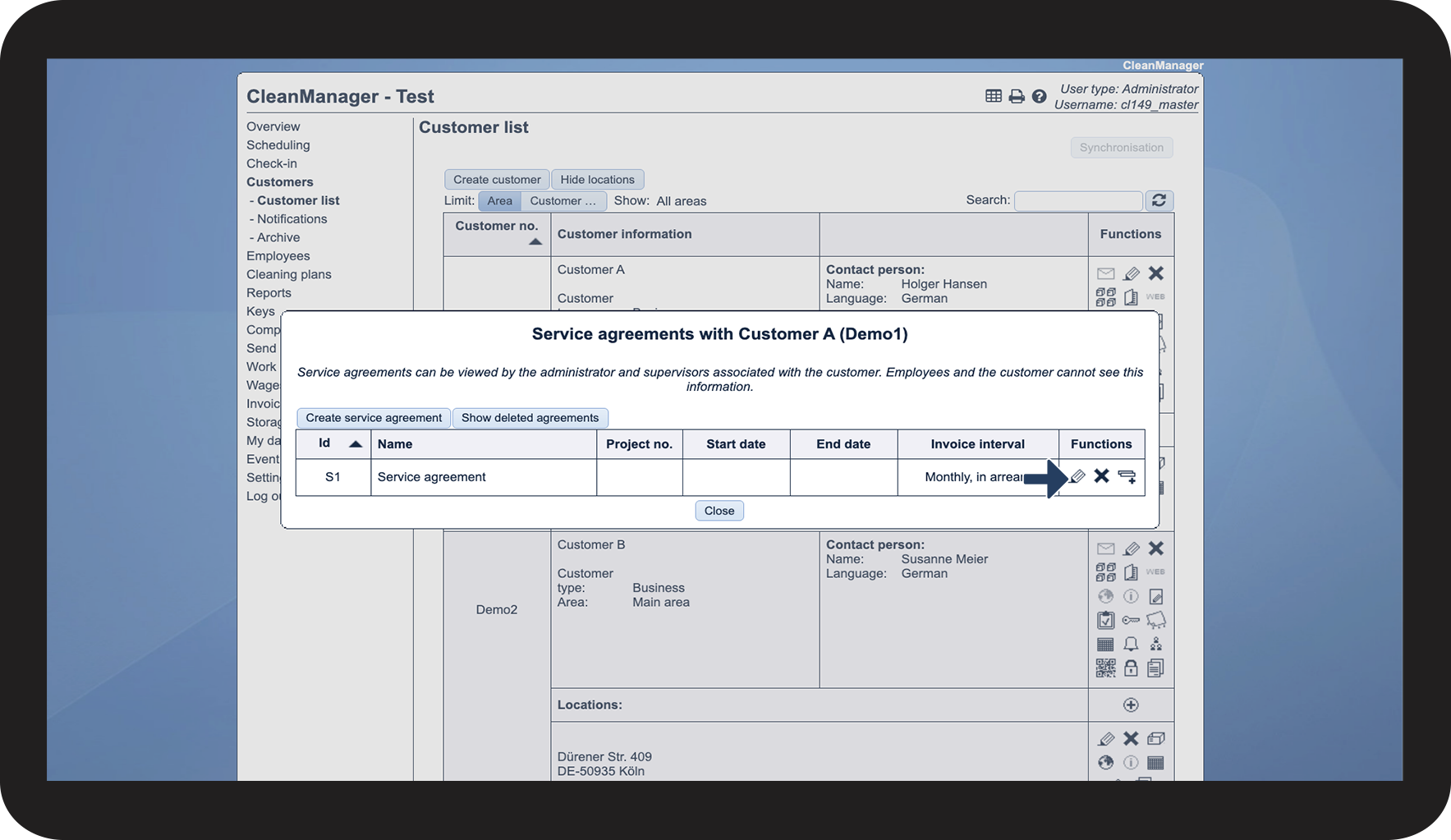Delete service agreement S1 via X icon

pos(1102,476)
